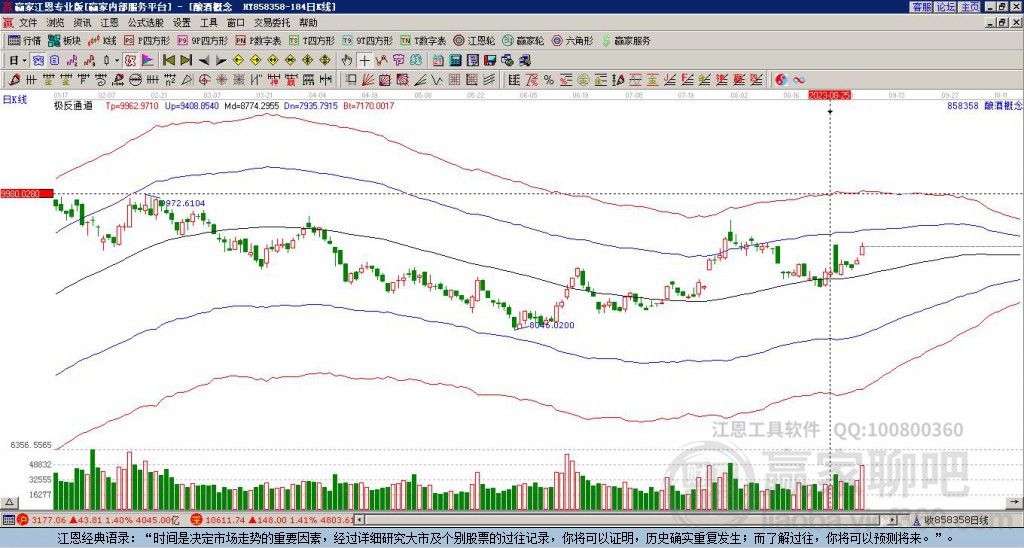The image size is (1024, 548).
Task: Open 赢家服务 service page
Action: pyautogui.click(x=626, y=40)
